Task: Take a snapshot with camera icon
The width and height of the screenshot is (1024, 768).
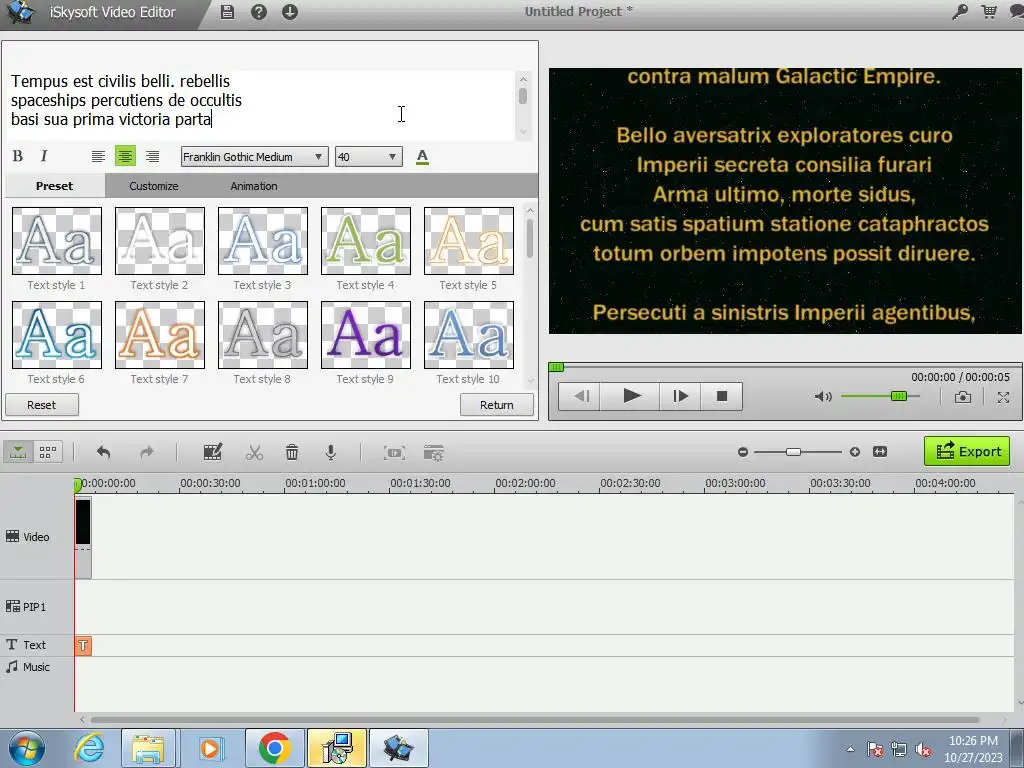Action: click(963, 396)
